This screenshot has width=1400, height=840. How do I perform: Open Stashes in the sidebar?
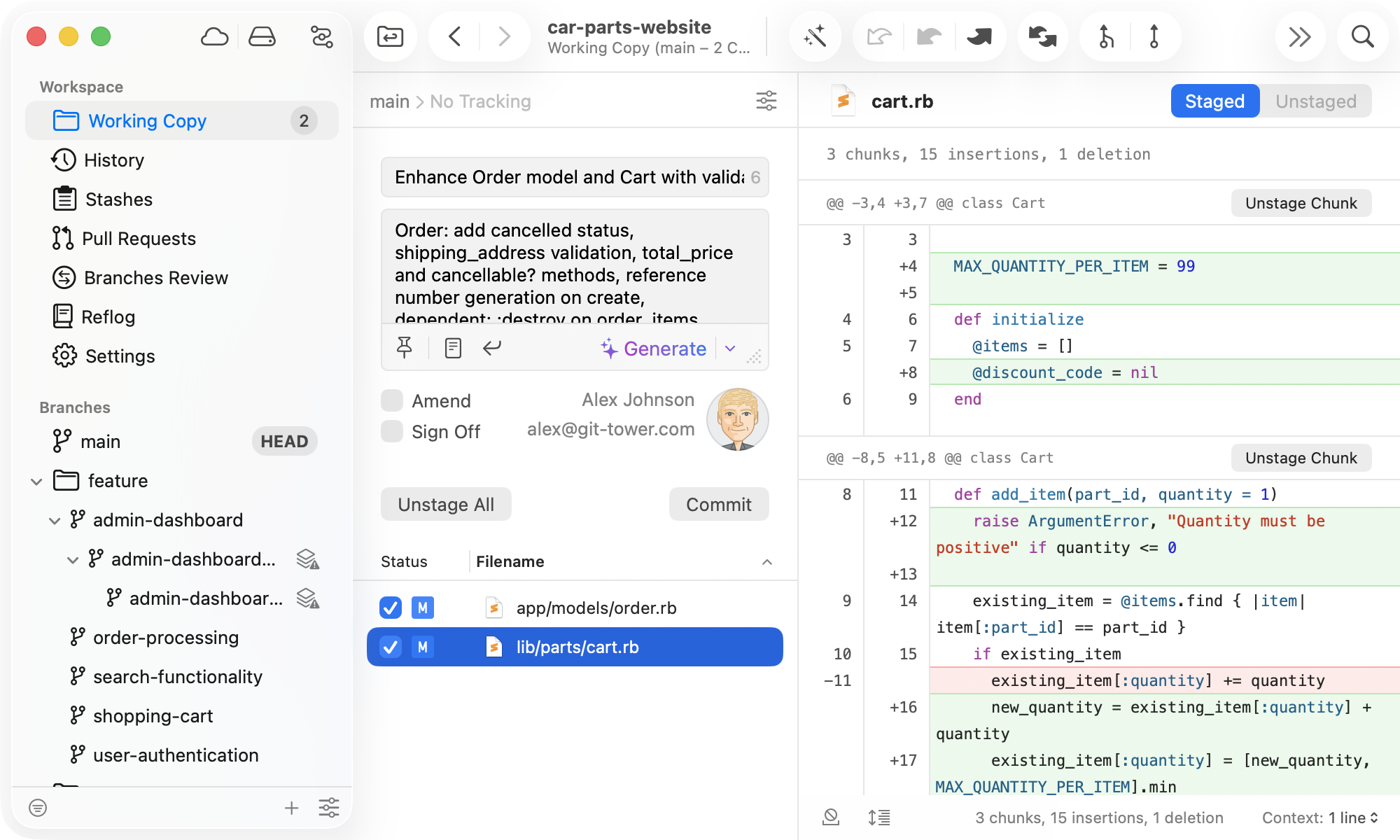[x=120, y=199]
